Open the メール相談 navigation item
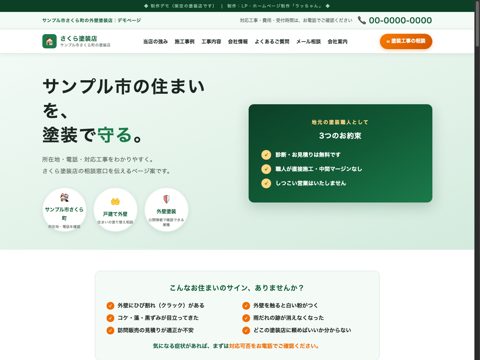The image size is (480, 360). pos(308,42)
